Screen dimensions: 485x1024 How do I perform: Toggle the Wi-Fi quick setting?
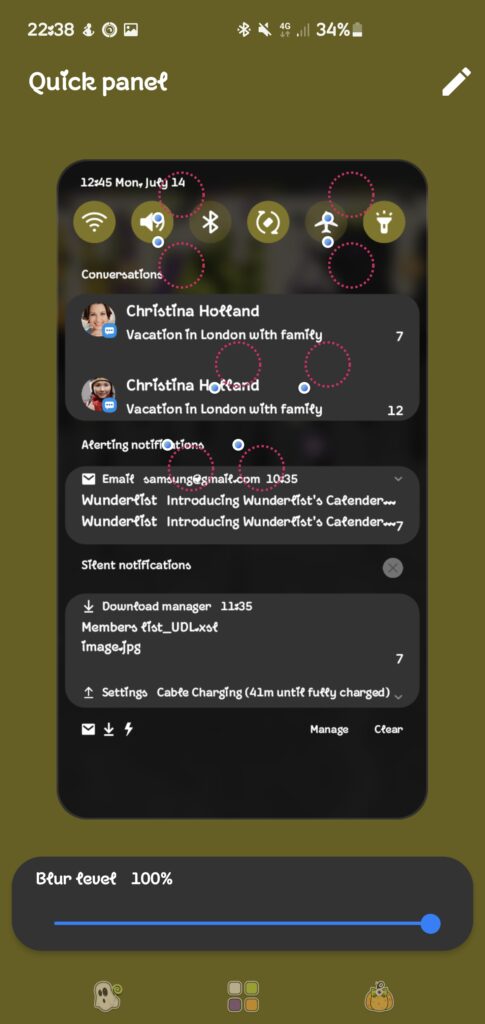(x=95, y=223)
